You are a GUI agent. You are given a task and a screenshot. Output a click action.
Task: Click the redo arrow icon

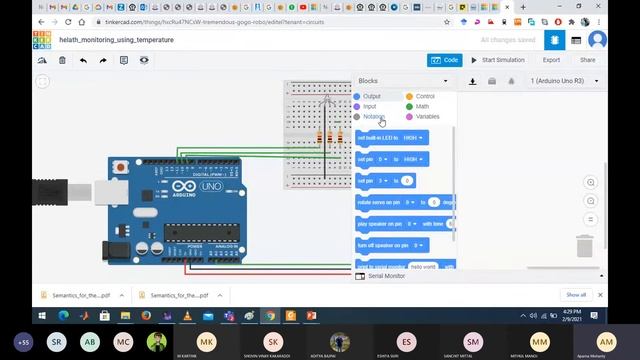coord(103,60)
